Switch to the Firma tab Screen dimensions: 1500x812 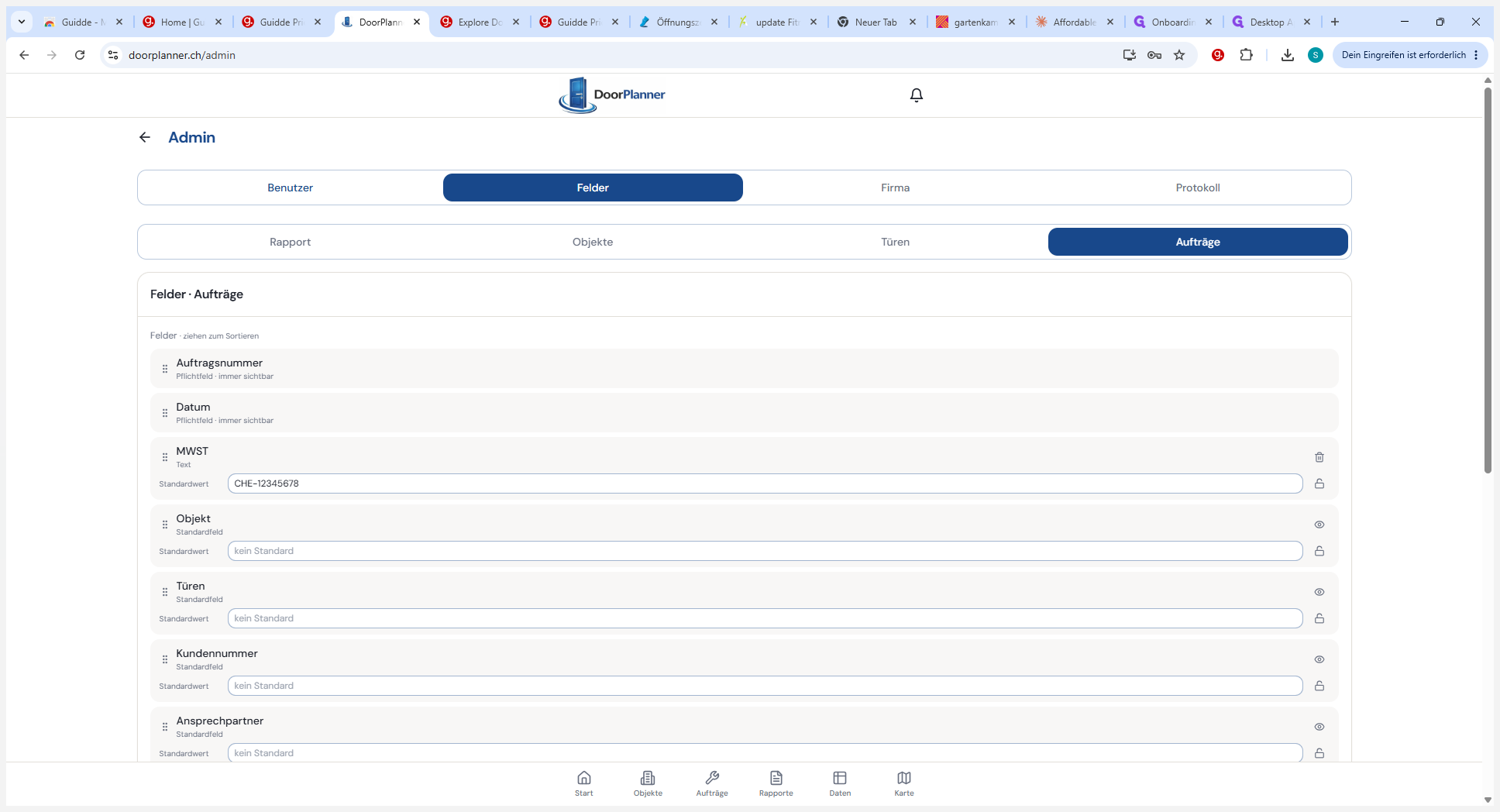(x=895, y=188)
